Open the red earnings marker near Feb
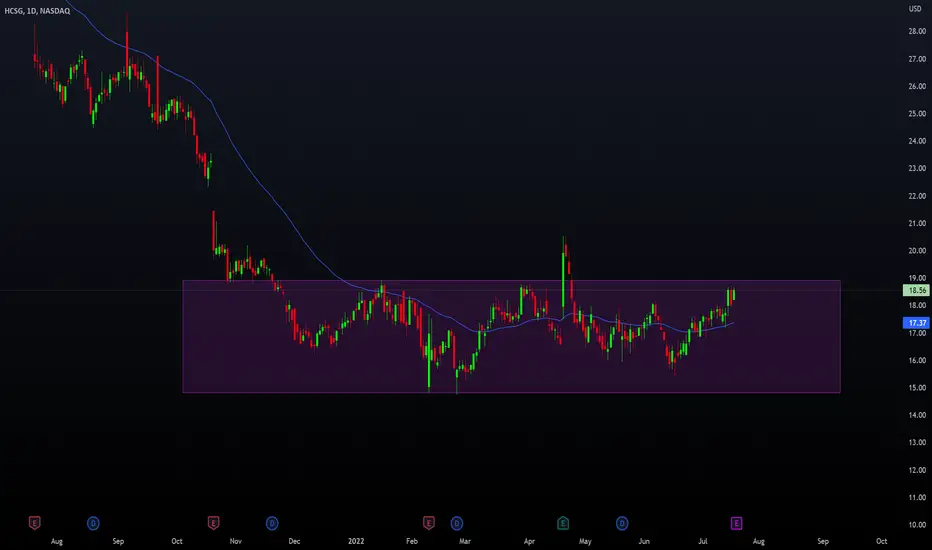Image resolution: width=932 pixels, height=550 pixels. tap(429, 523)
